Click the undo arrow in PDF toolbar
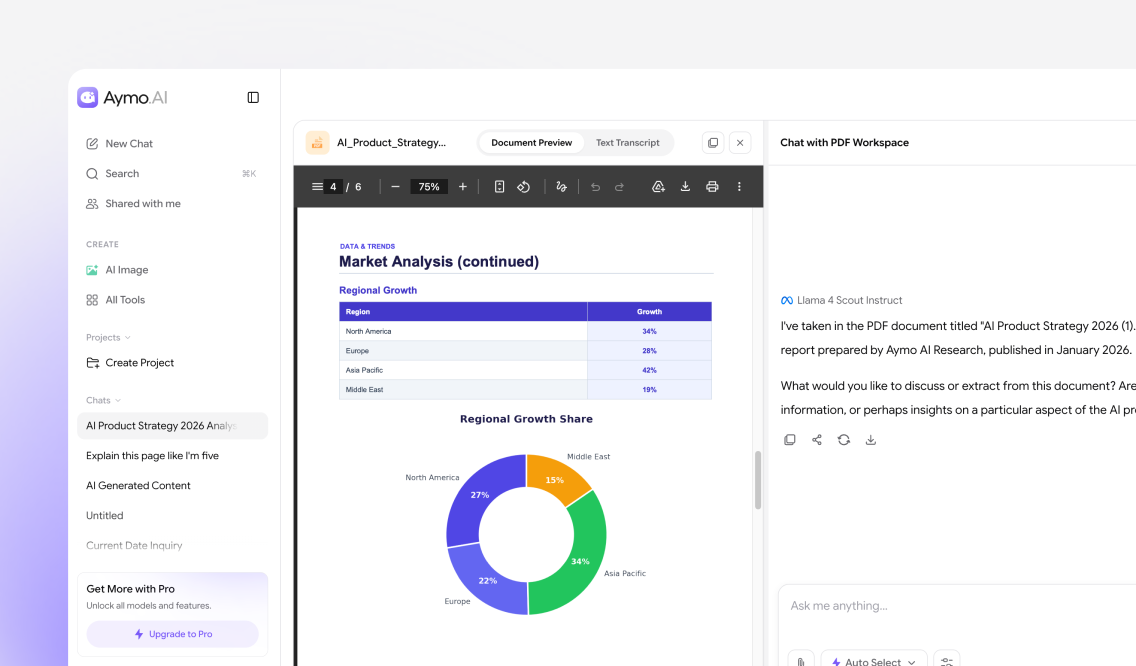 click(x=596, y=187)
